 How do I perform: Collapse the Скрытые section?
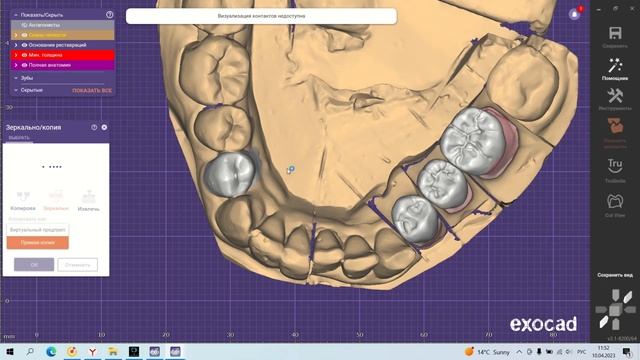tap(16, 90)
